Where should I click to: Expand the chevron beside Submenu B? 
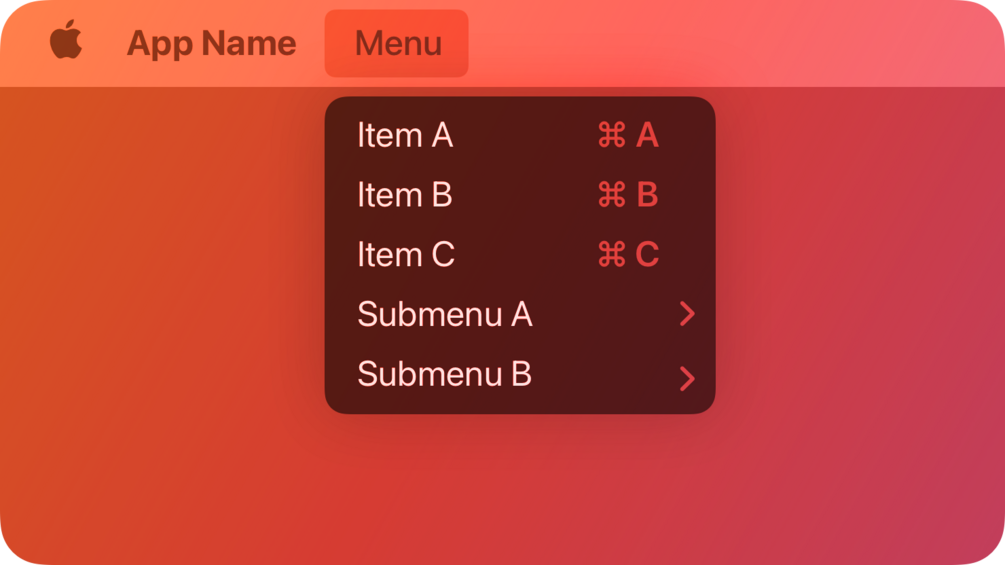pyautogui.click(x=686, y=378)
